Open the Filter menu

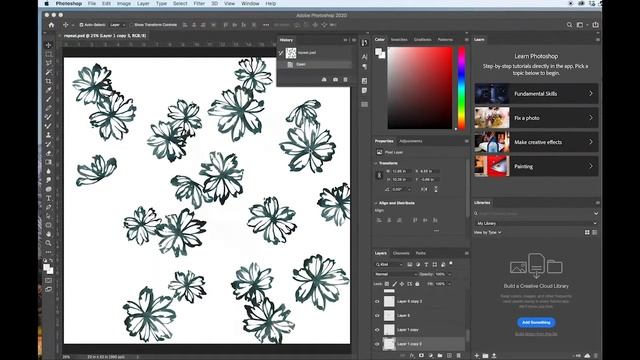click(x=199, y=3)
